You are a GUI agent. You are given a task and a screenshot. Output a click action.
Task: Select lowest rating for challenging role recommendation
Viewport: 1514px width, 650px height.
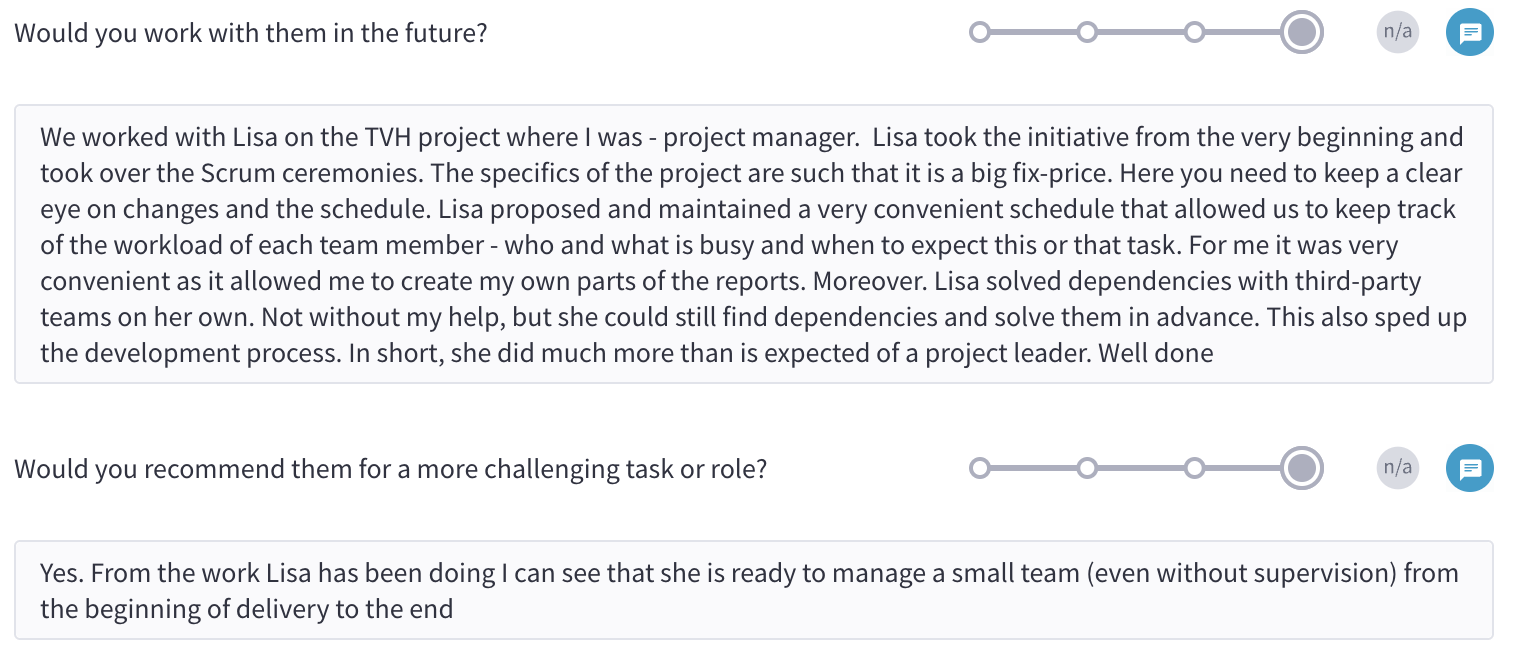(980, 468)
